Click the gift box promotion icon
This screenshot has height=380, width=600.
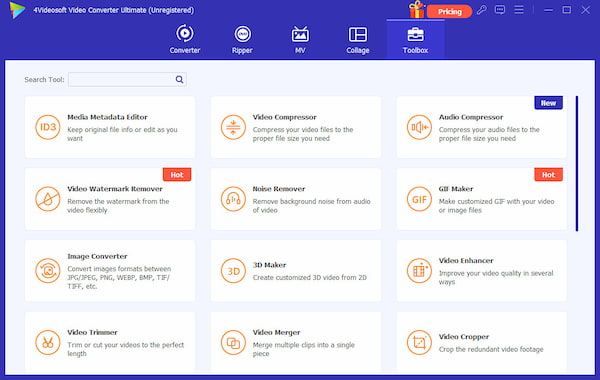point(417,10)
